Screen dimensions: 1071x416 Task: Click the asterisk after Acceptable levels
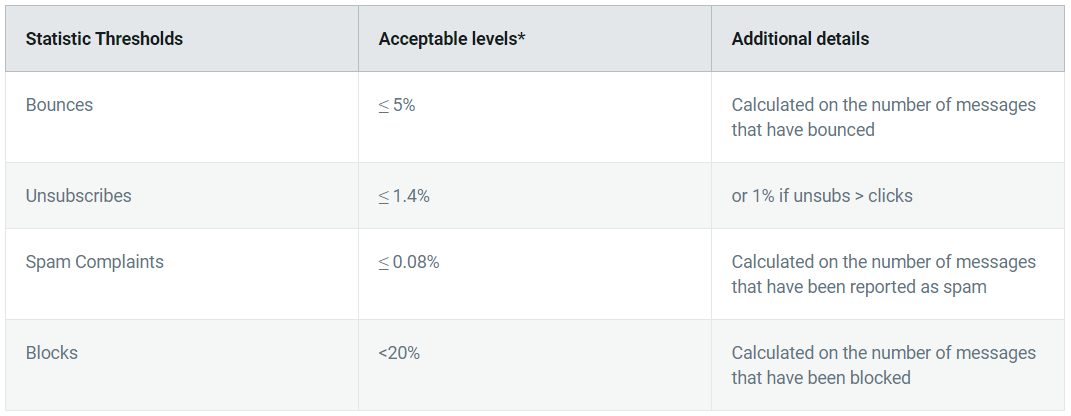521,36
